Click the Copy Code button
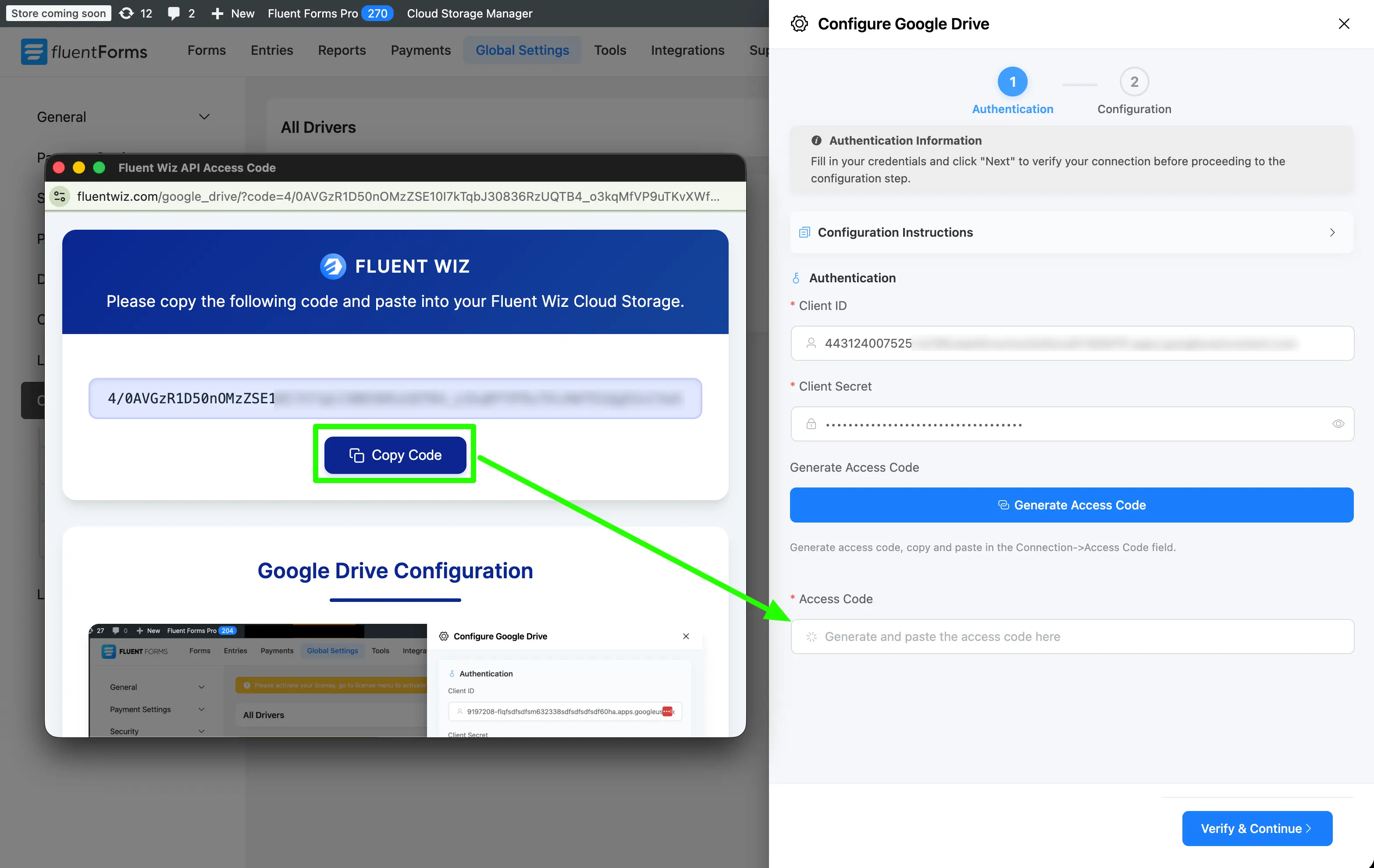The image size is (1374, 868). pos(395,455)
